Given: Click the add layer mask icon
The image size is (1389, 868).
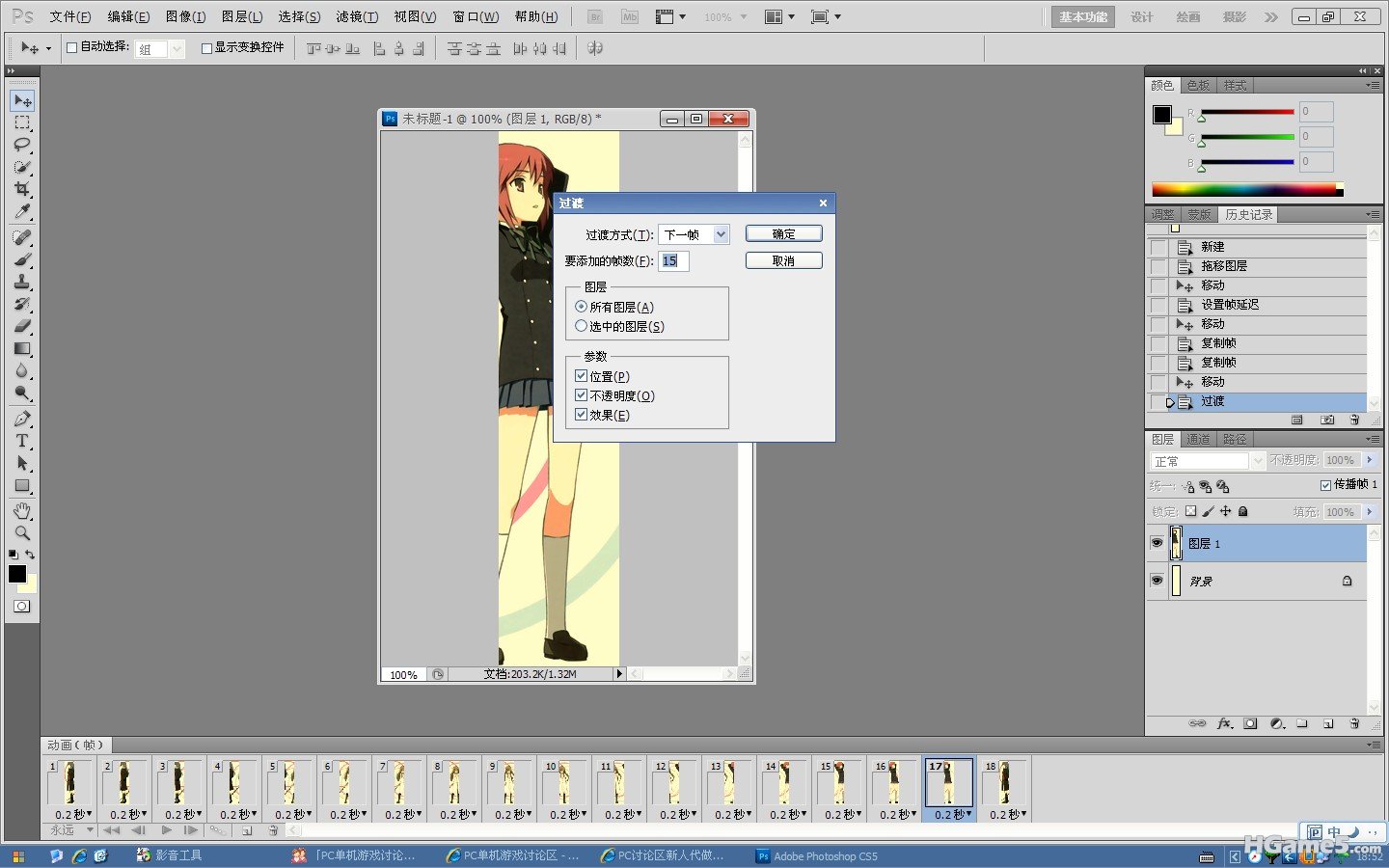Looking at the screenshot, I should click(x=1250, y=723).
